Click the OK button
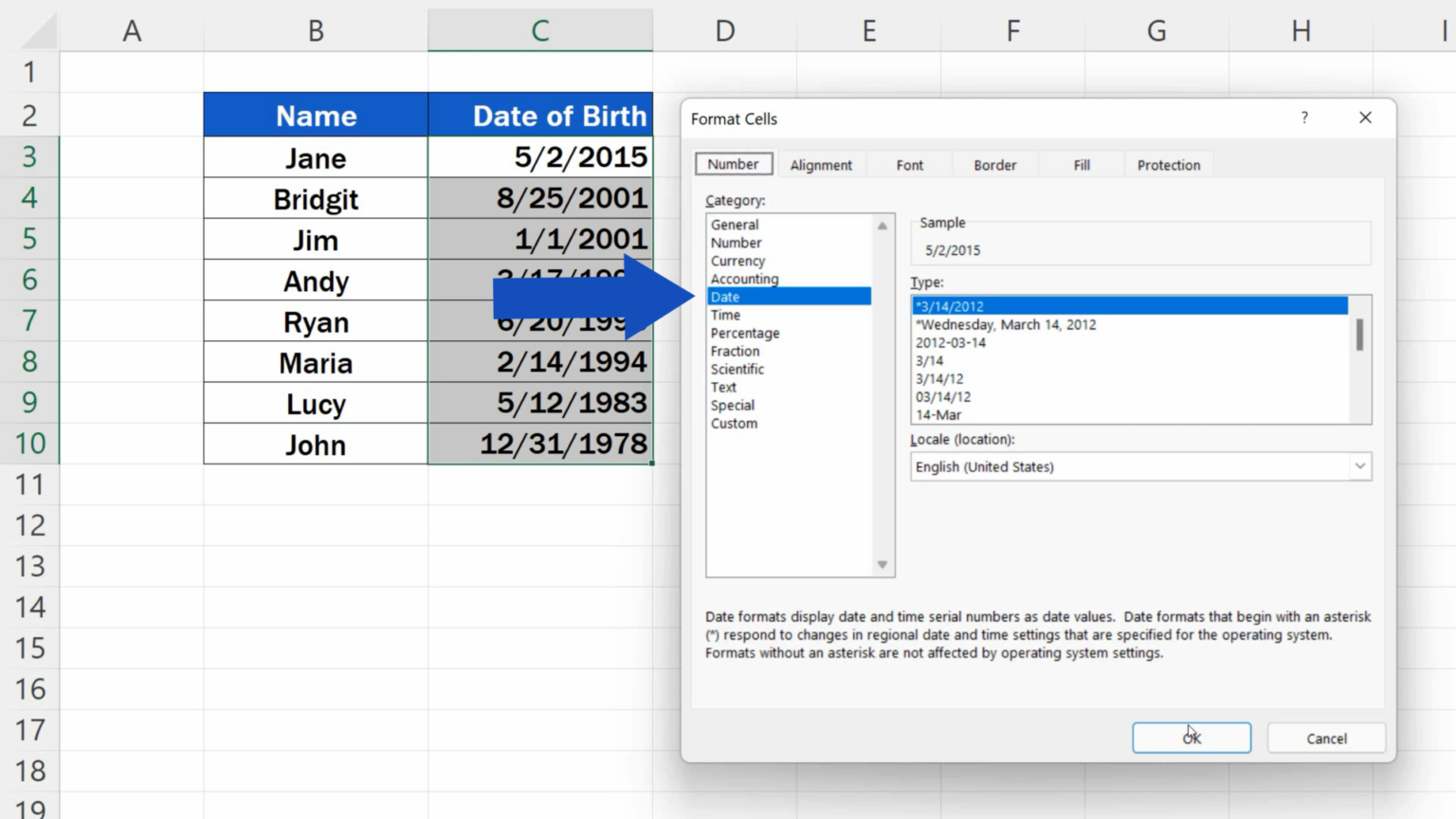1456x819 pixels. coord(1192,737)
